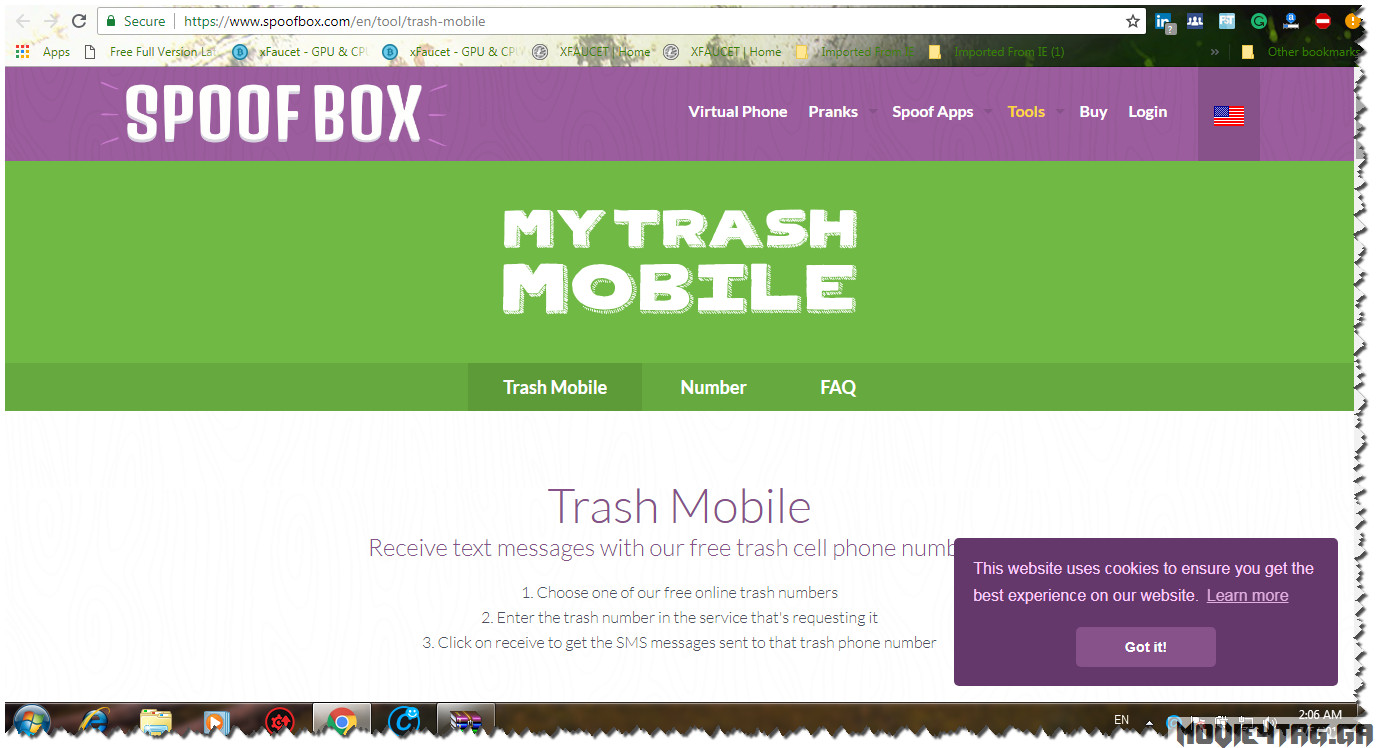Click step '2. Enter the trash number in the service'
The height and width of the screenshot is (748, 1377).
(680, 617)
